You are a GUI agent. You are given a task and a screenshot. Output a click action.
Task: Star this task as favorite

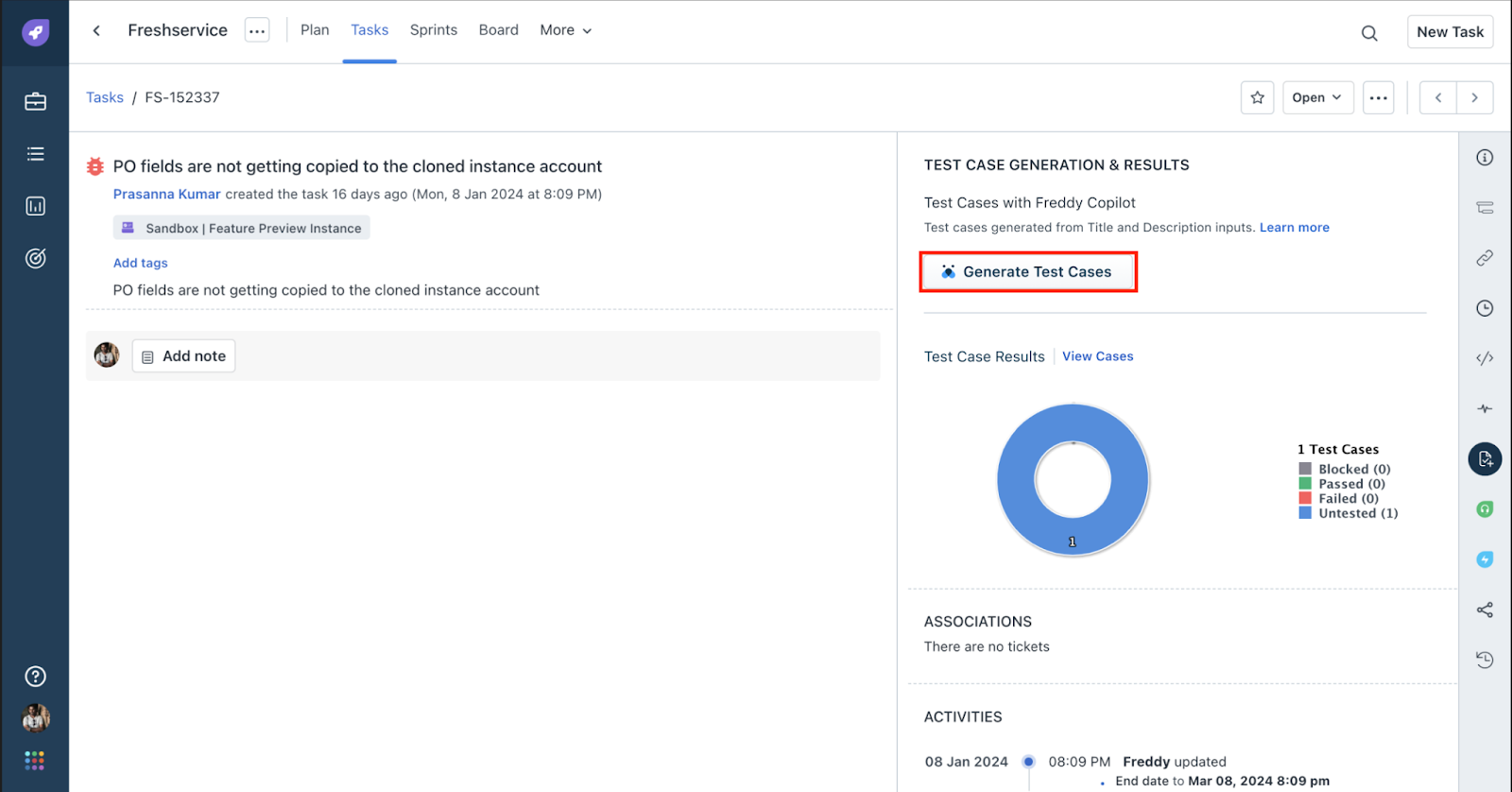click(x=1257, y=97)
